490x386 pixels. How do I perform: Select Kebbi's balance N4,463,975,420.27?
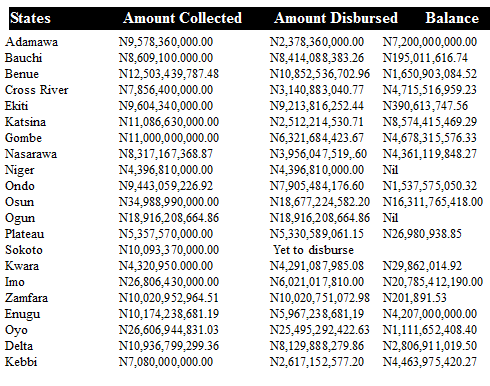430,362
